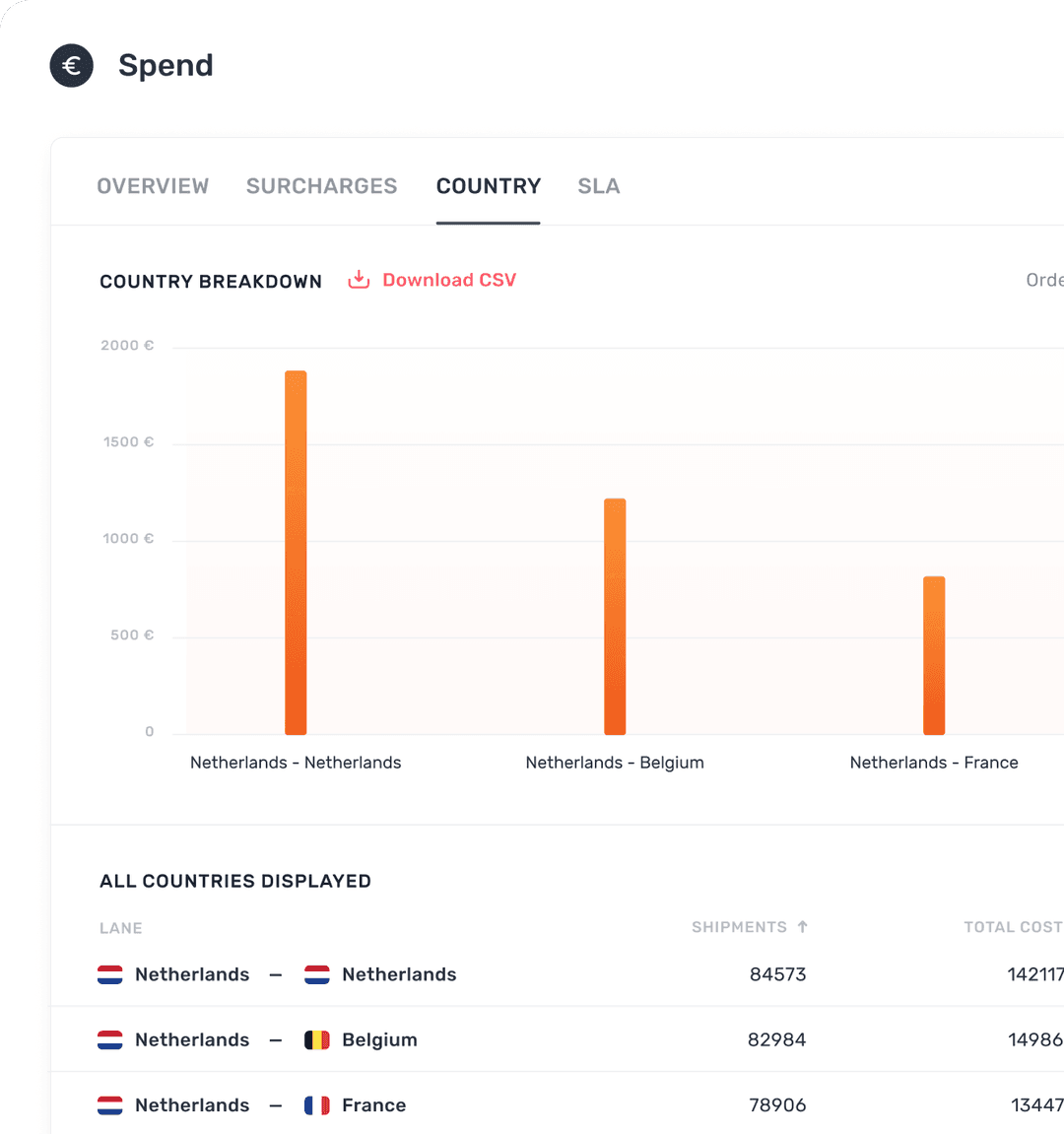Select the Country tab
The height and width of the screenshot is (1134, 1064).
489,186
